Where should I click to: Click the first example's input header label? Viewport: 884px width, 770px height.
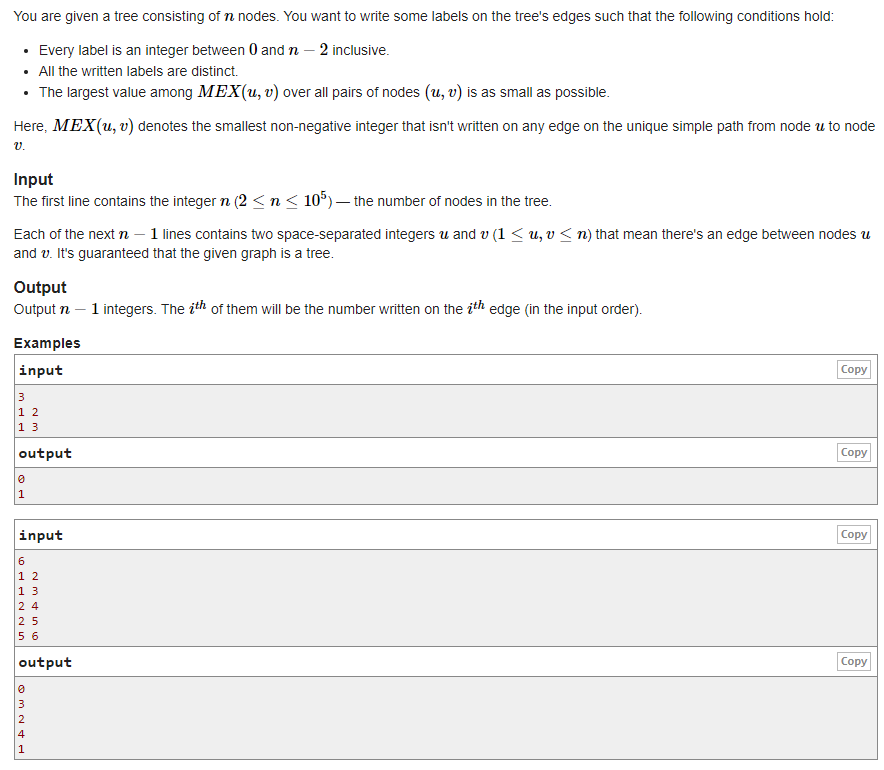point(41,370)
